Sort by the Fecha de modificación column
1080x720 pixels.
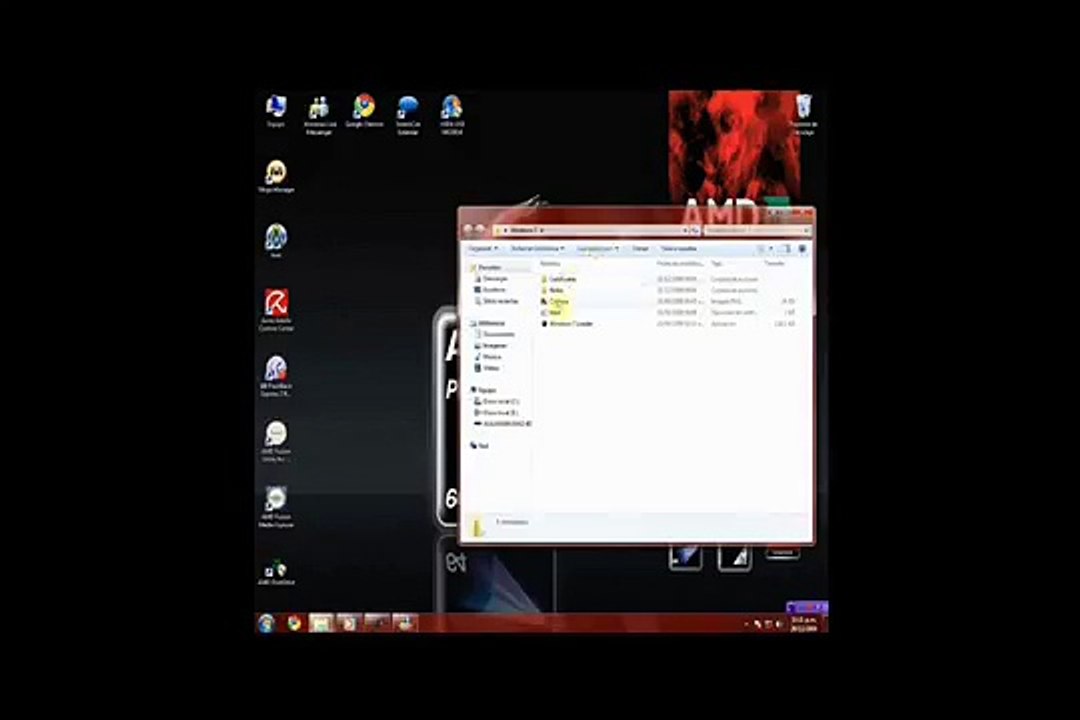[681, 263]
